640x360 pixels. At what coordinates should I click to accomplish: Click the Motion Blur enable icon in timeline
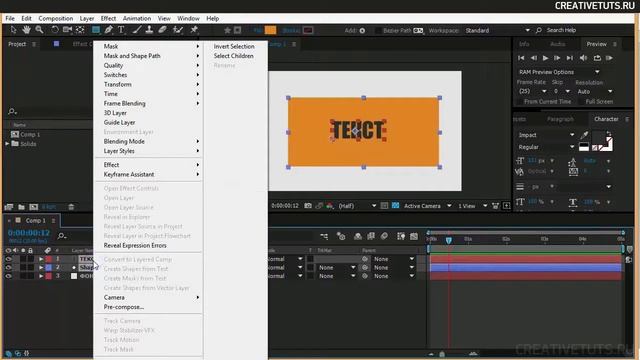coord(384,236)
